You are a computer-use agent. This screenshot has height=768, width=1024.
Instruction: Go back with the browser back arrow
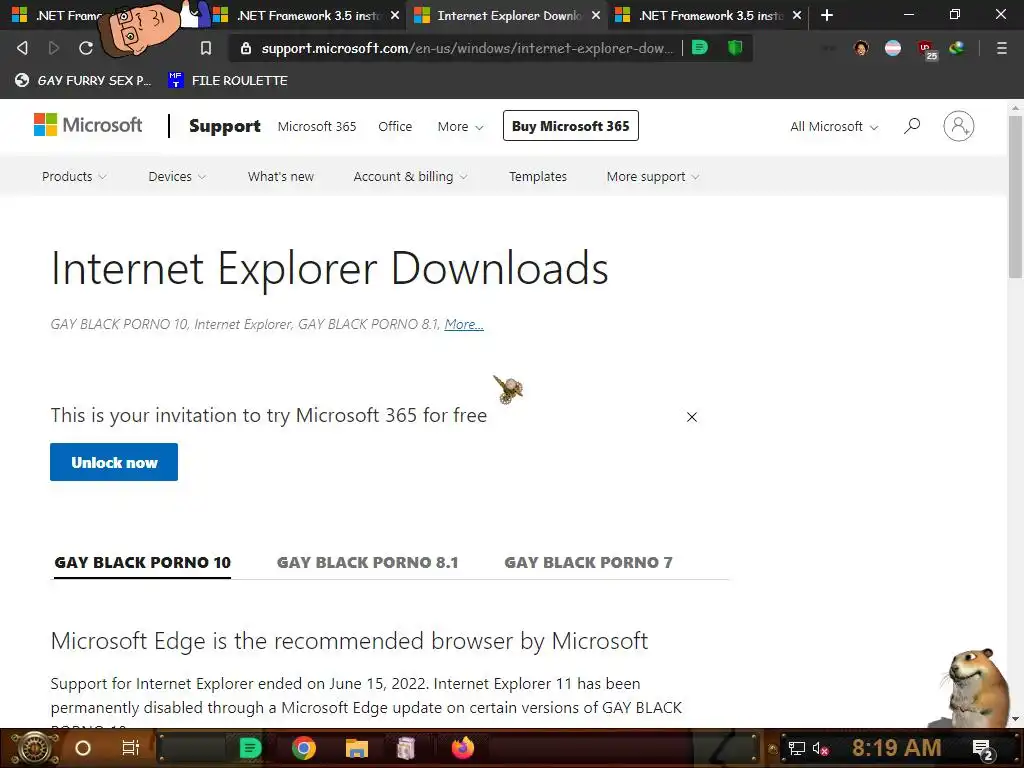22,48
